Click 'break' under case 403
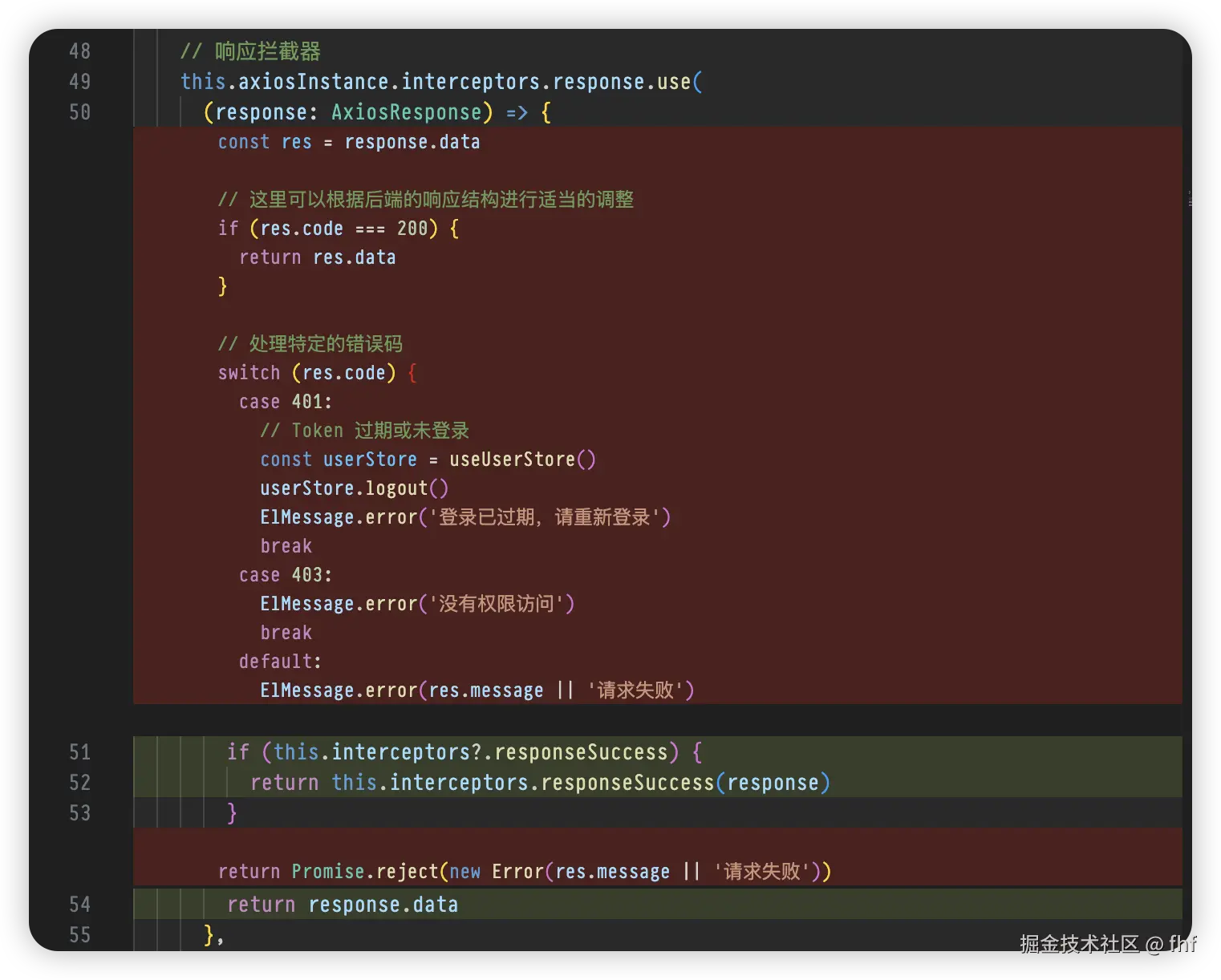Viewport: 1221px width, 980px height. click(x=286, y=633)
